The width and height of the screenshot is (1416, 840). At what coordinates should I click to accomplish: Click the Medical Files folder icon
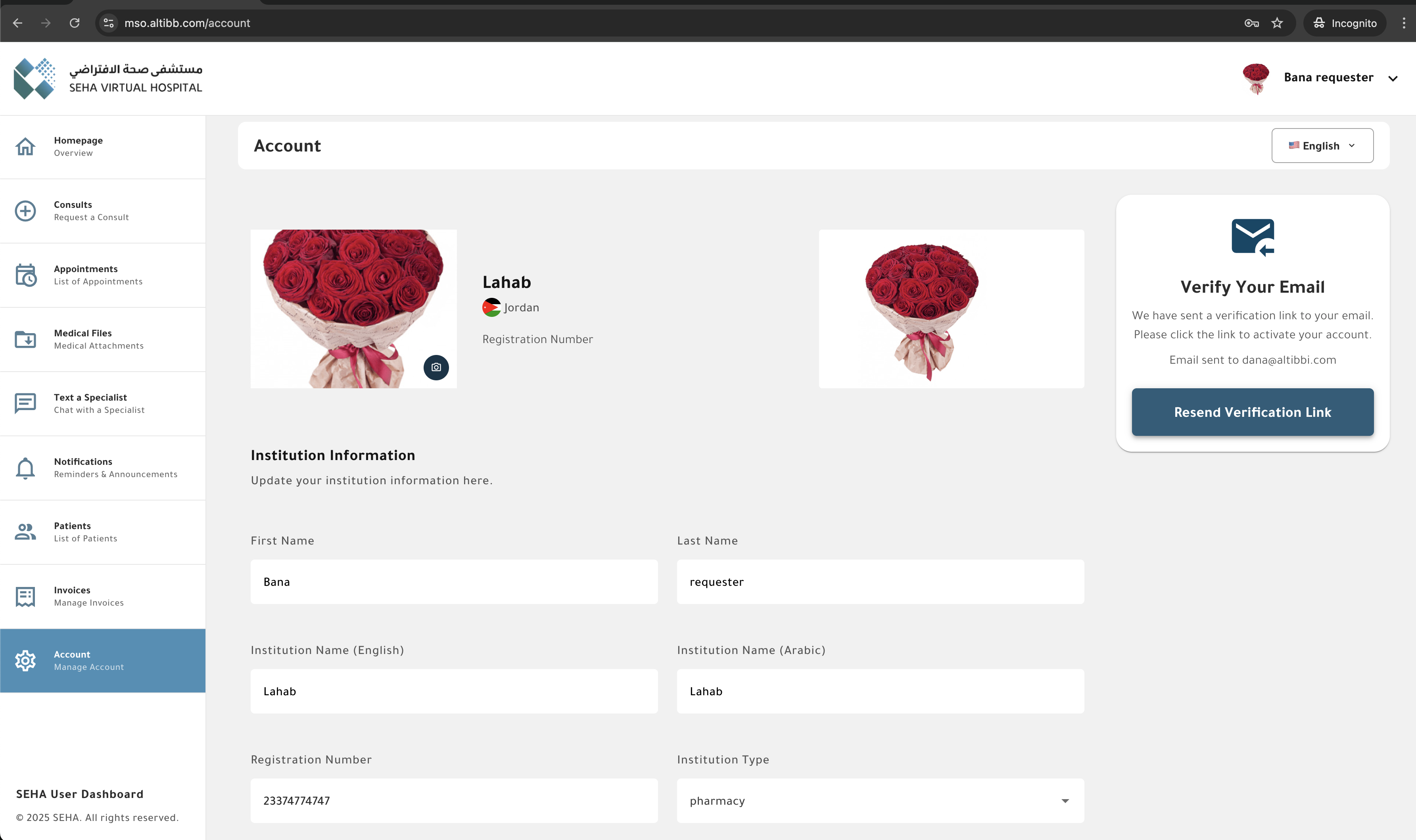(x=25, y=339)
